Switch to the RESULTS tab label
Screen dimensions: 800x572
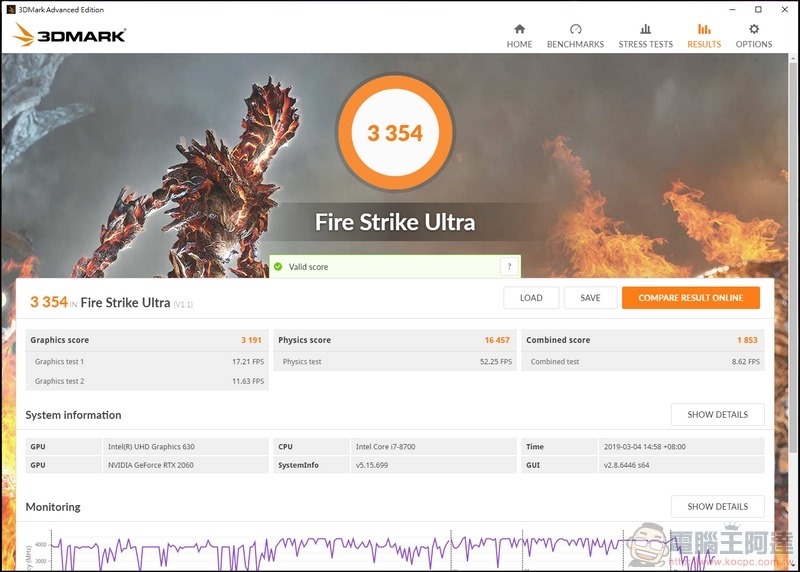coord(704,44)
